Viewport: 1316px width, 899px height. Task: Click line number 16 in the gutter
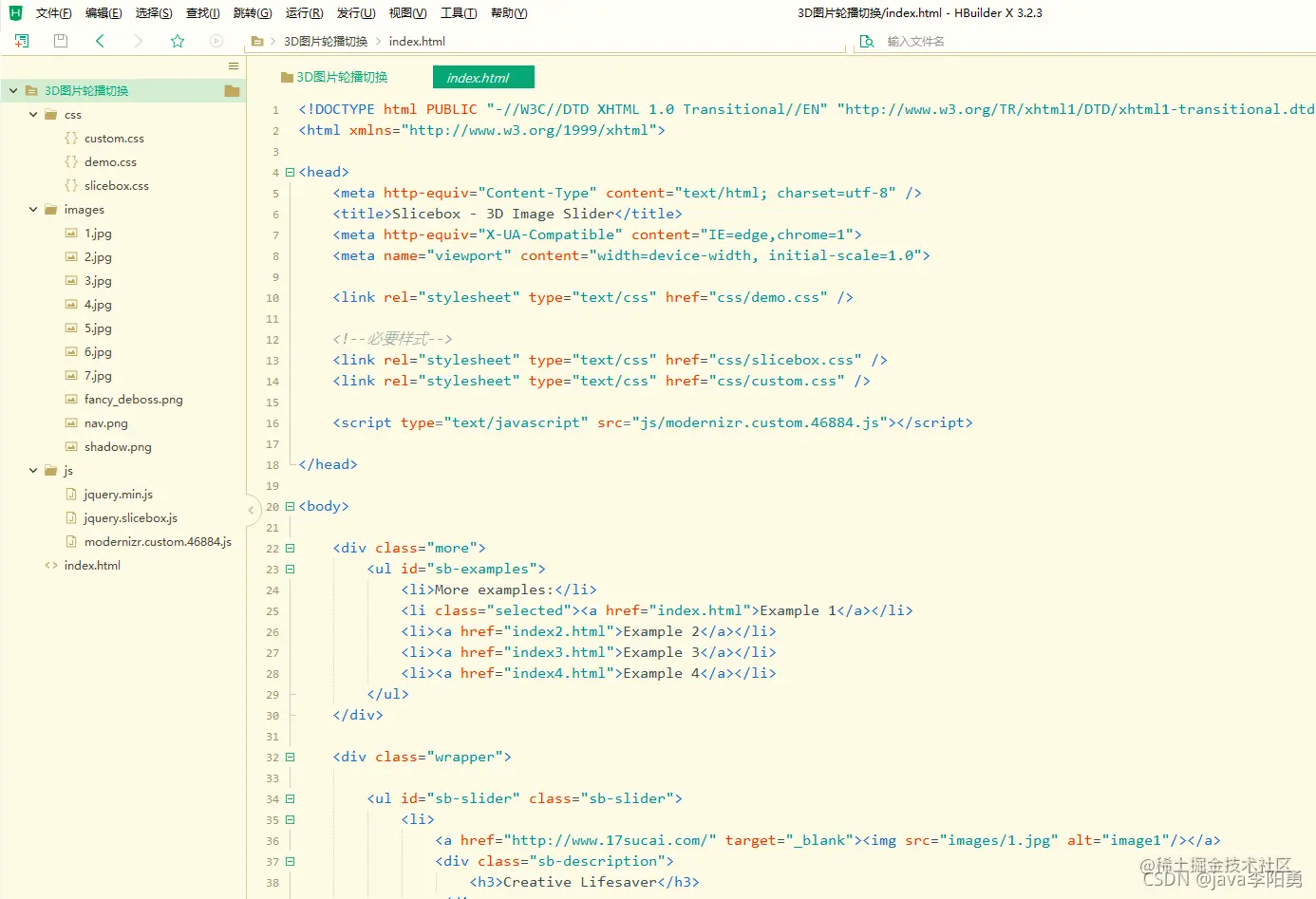pyautogui.click(x=273, y=423)
